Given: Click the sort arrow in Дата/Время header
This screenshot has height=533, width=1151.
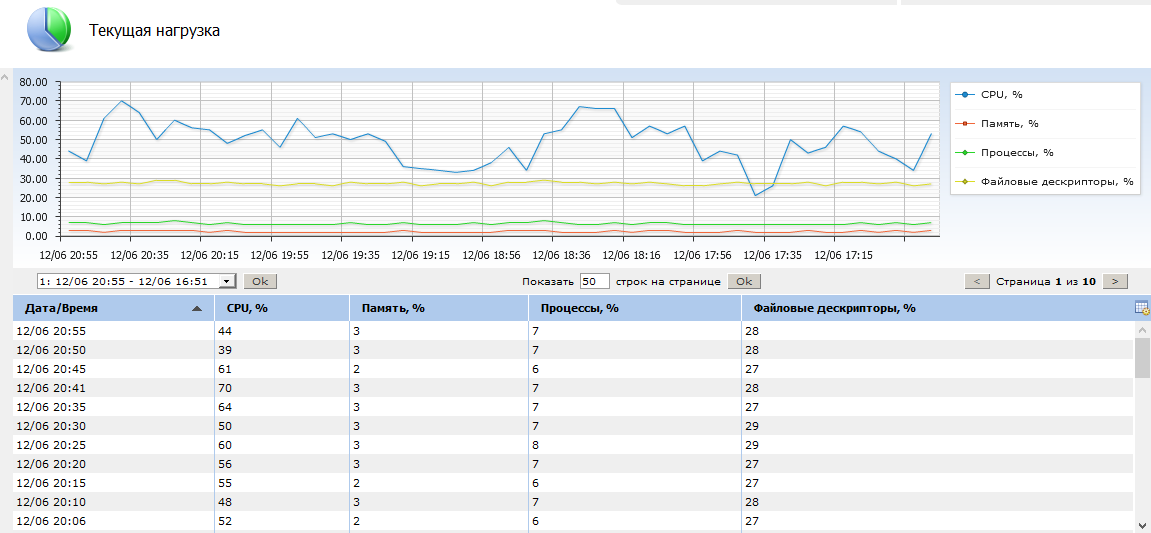Looking at the screenshot, I should [x=196, y=309].
